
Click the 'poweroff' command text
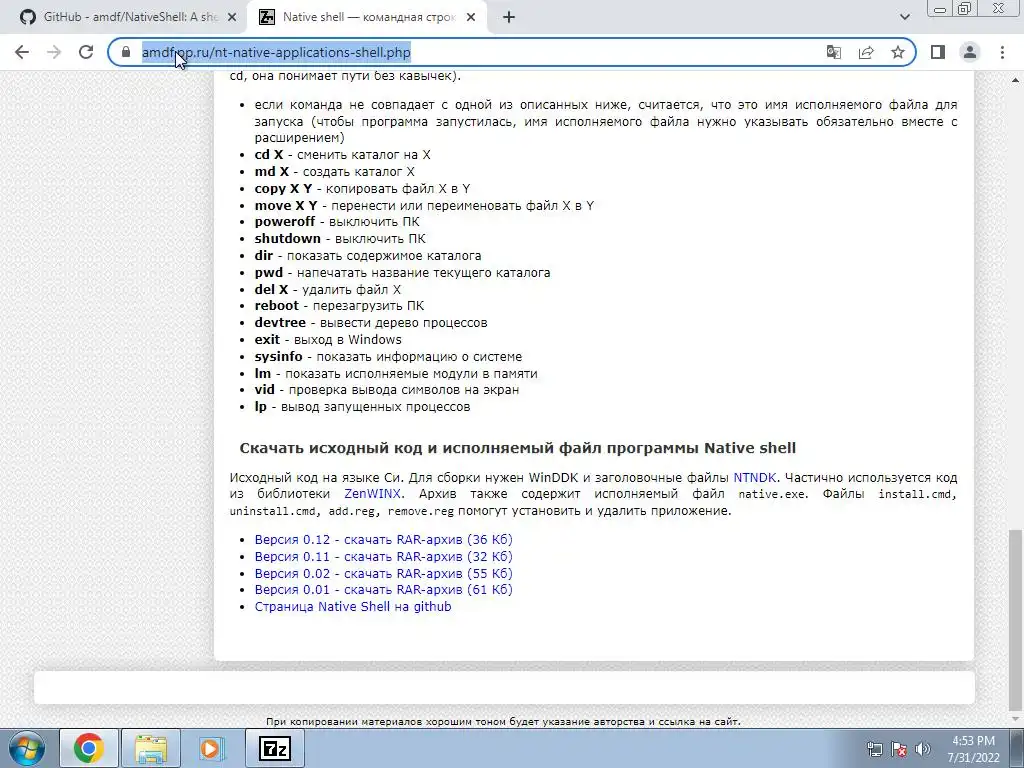tap(285, 221)
